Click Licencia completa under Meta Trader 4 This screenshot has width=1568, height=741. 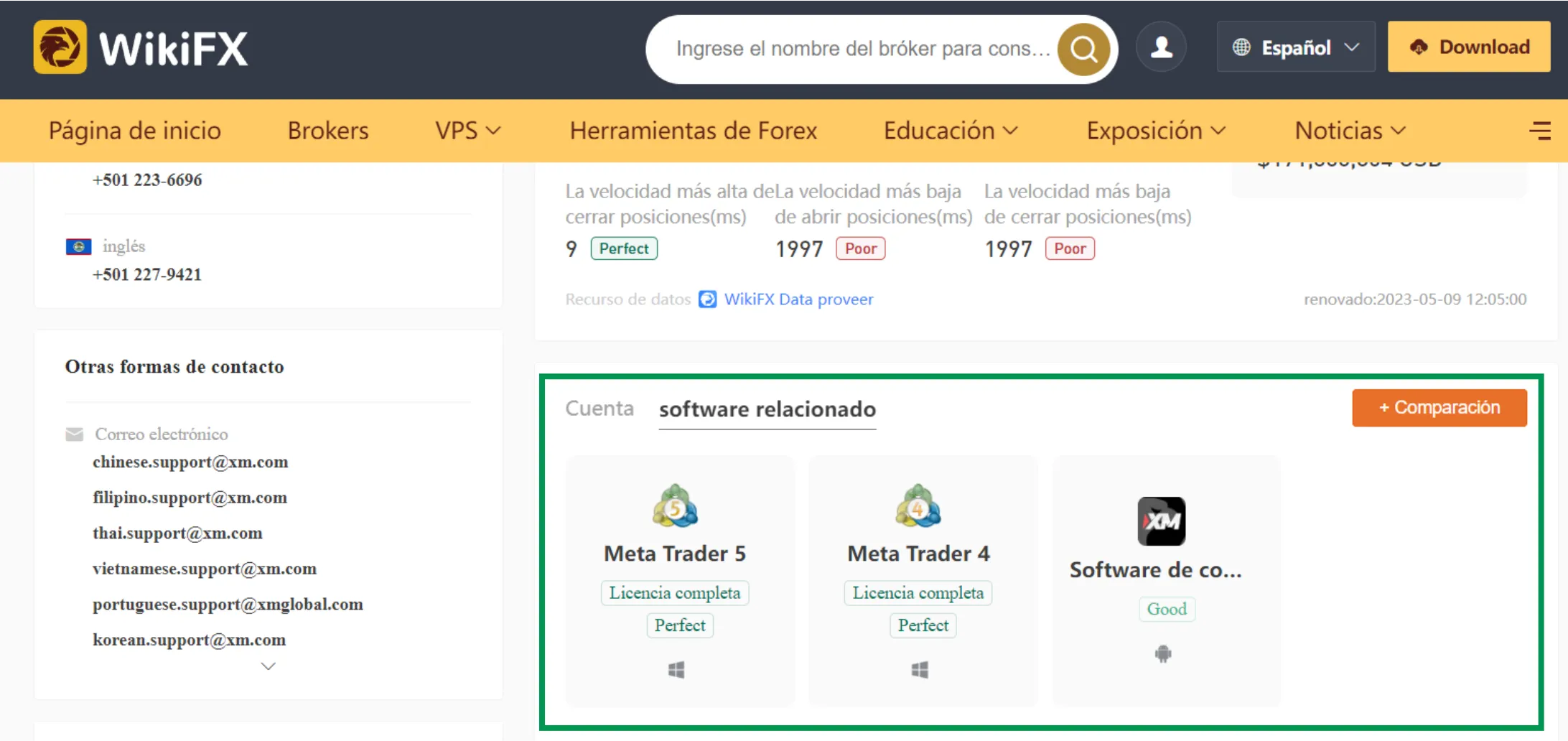tap(918, 593)
